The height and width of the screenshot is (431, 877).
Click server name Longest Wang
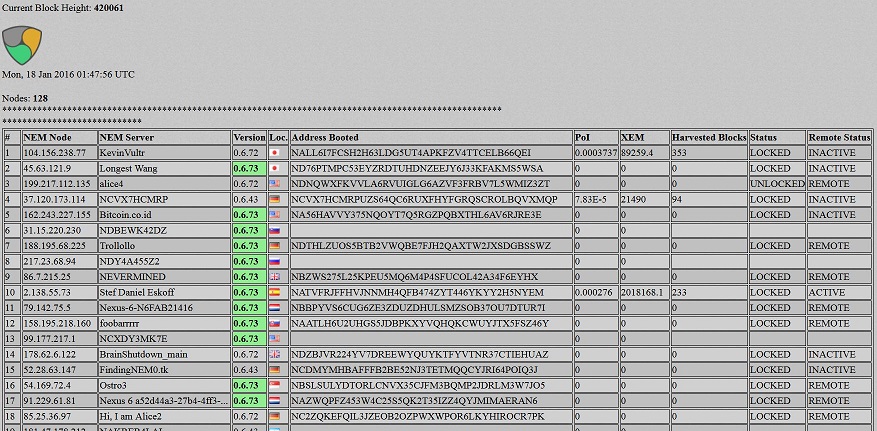pos(129,168)
